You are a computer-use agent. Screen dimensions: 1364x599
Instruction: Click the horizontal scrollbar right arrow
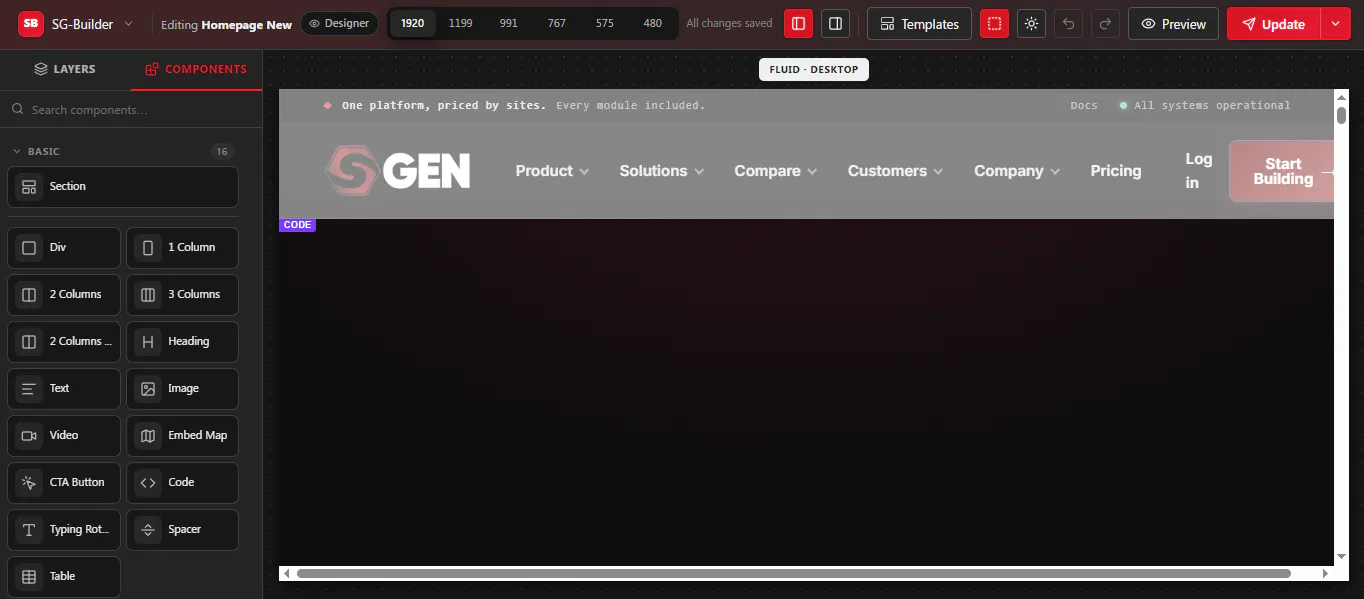[1326, 573]
